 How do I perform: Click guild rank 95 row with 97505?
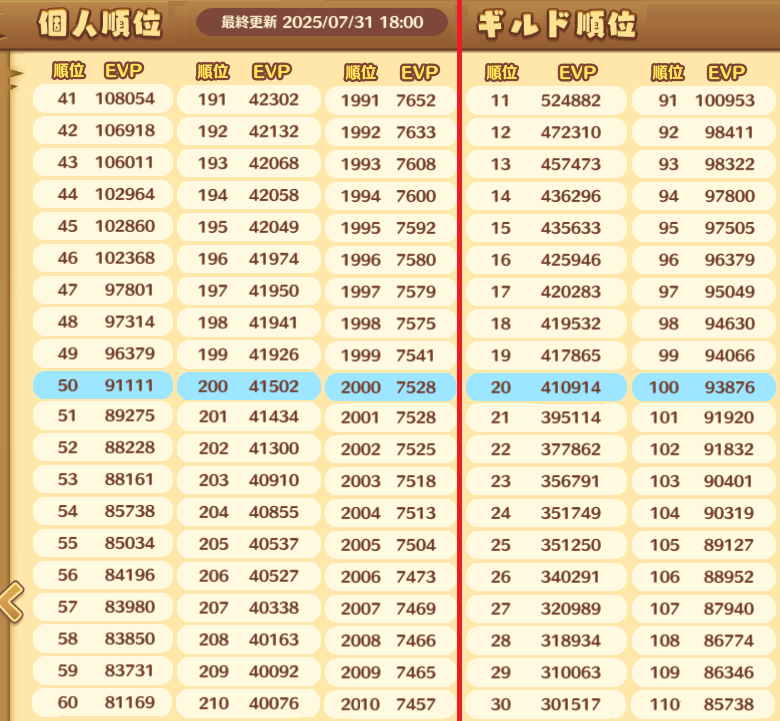tap(704, 228)
